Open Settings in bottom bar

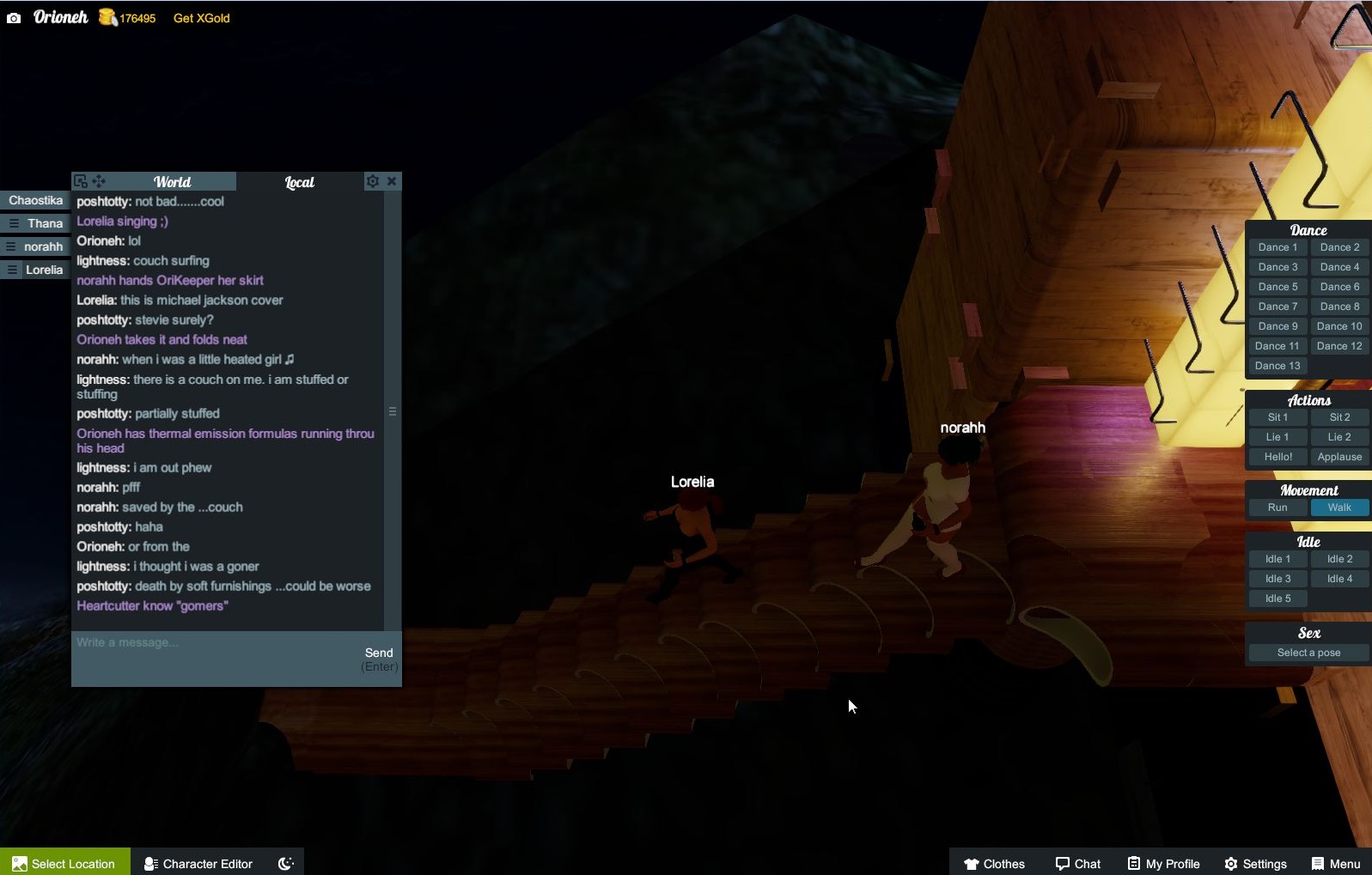[1255, 864]
